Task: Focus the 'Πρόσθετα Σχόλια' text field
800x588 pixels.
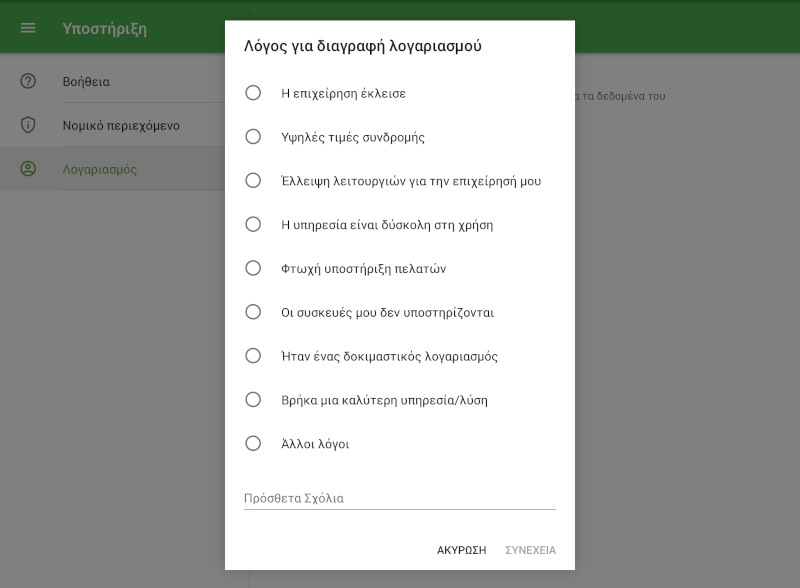Action: [x=399, y=498]
